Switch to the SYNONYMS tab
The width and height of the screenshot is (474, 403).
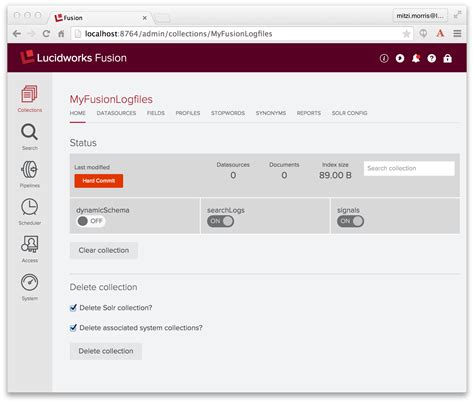coord(271,113)
